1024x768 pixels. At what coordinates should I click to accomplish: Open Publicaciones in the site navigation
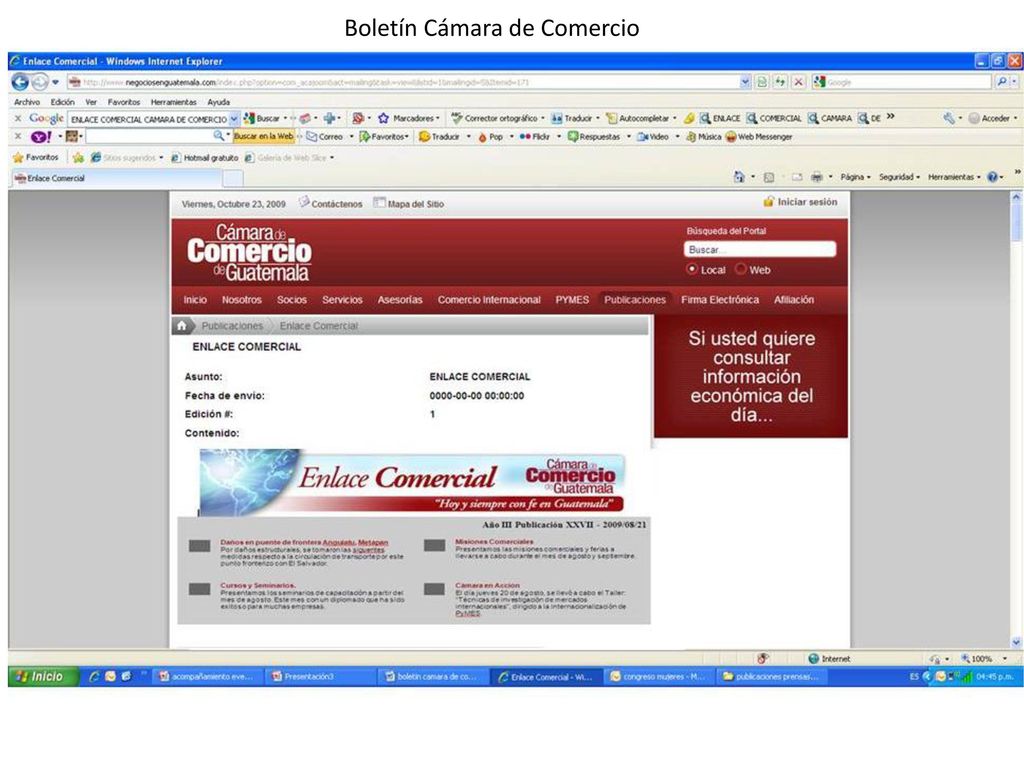(x=635, y=300)
